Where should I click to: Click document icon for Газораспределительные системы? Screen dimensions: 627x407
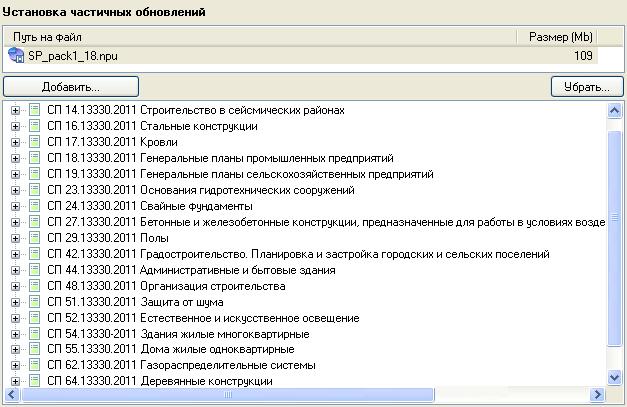pos(34,365)
